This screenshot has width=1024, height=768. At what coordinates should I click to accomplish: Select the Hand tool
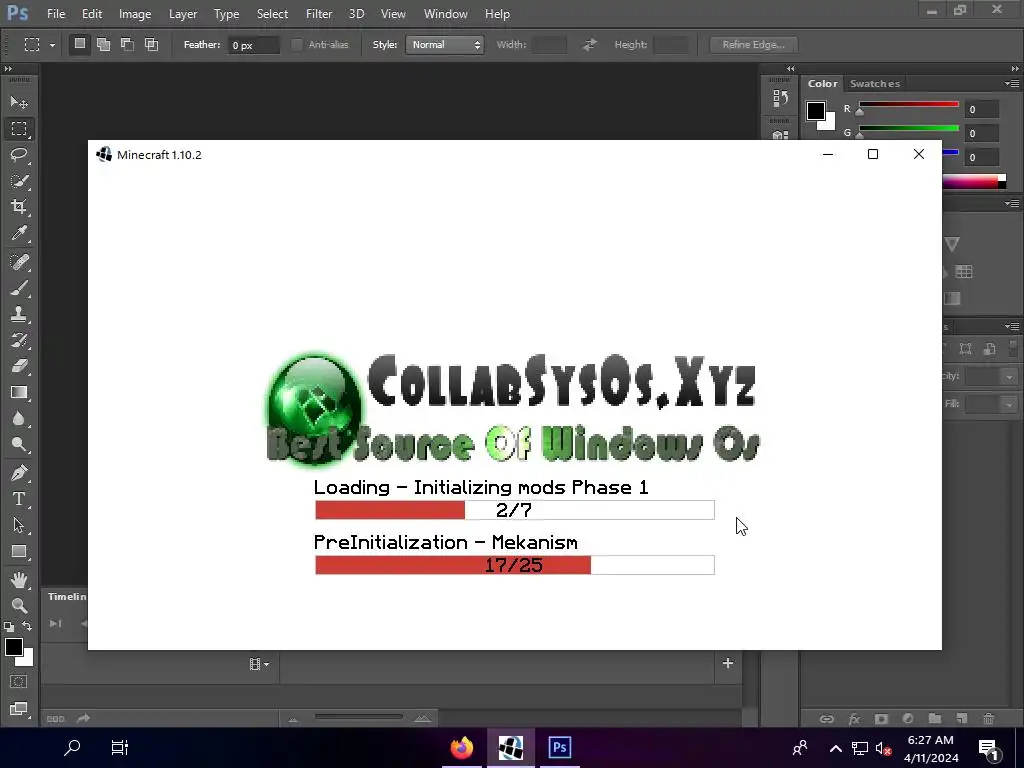tap(19, 579)
